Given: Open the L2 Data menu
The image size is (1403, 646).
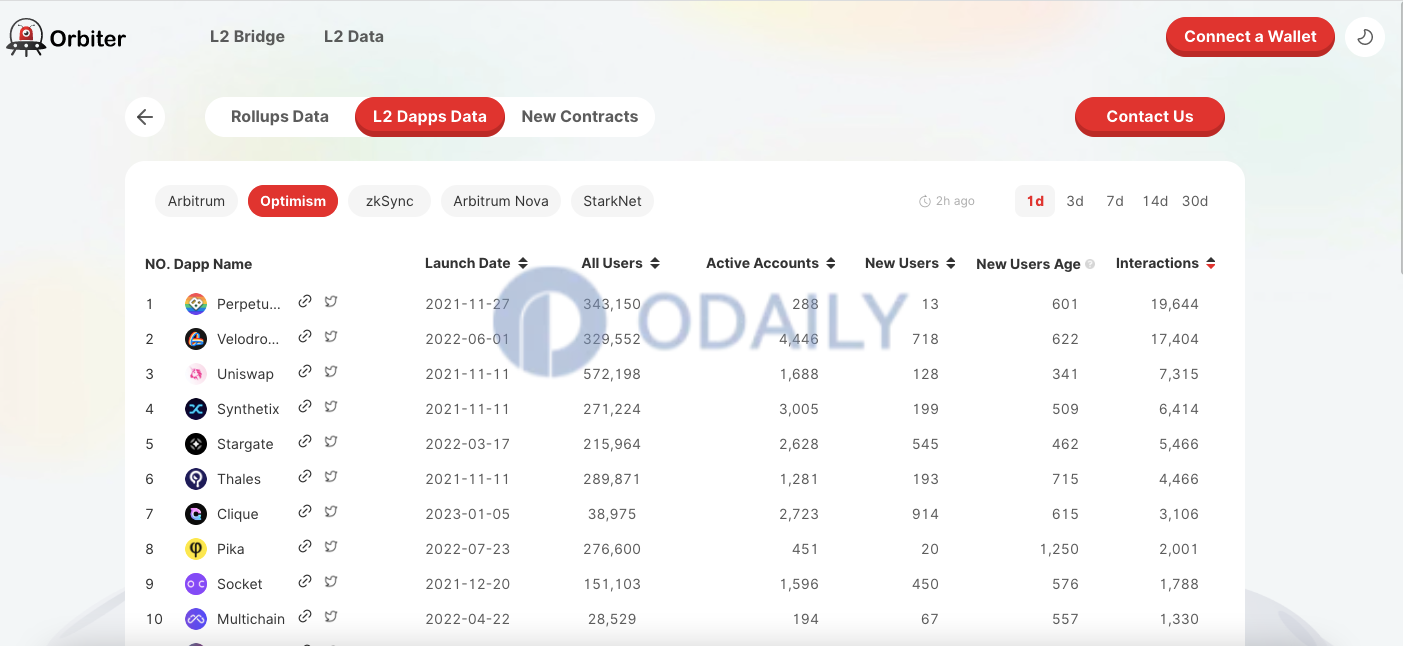Looking at the screenshot, I should (x=354, y=37).
